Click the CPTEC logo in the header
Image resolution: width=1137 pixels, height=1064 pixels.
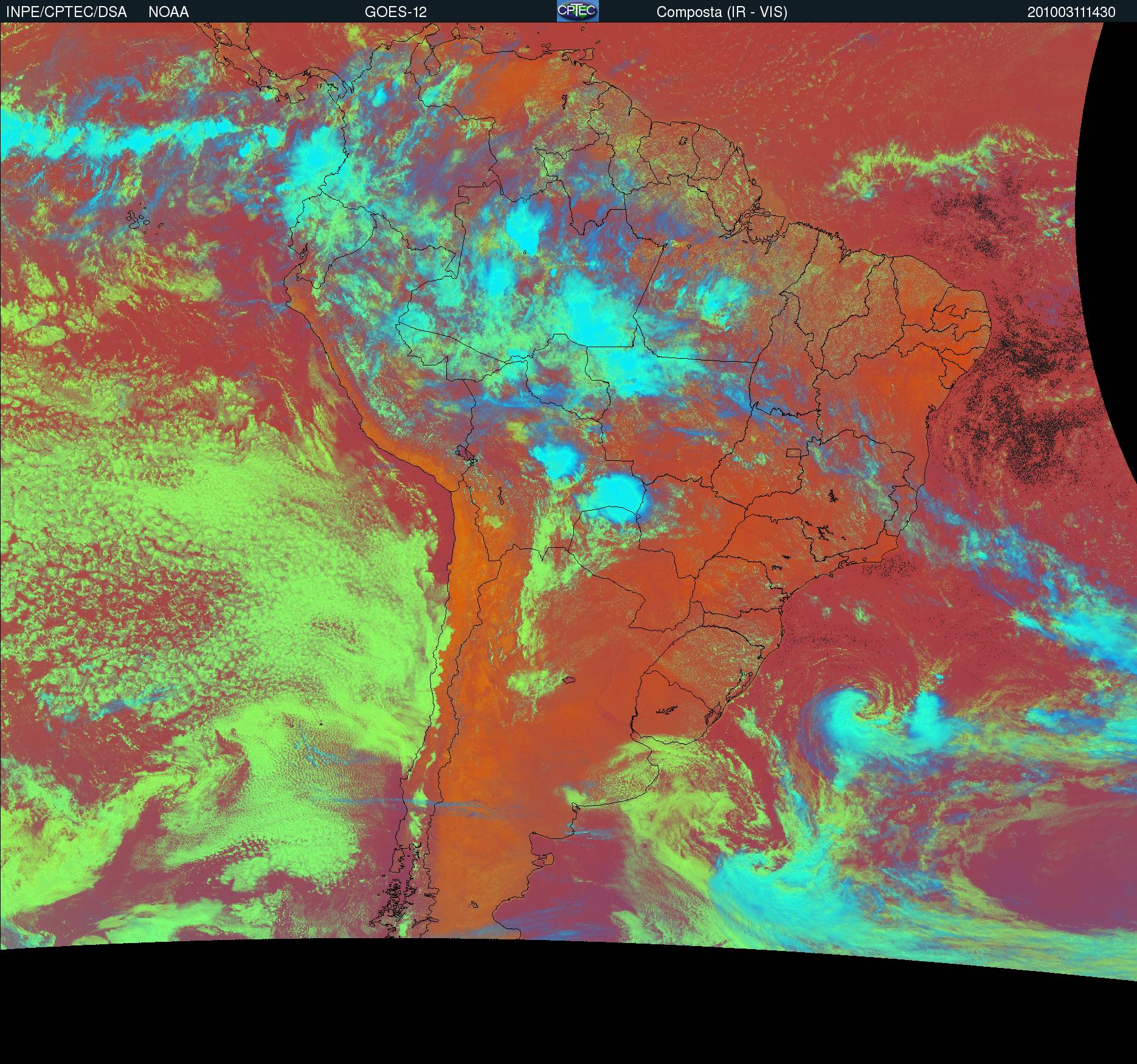pos(578,11)
